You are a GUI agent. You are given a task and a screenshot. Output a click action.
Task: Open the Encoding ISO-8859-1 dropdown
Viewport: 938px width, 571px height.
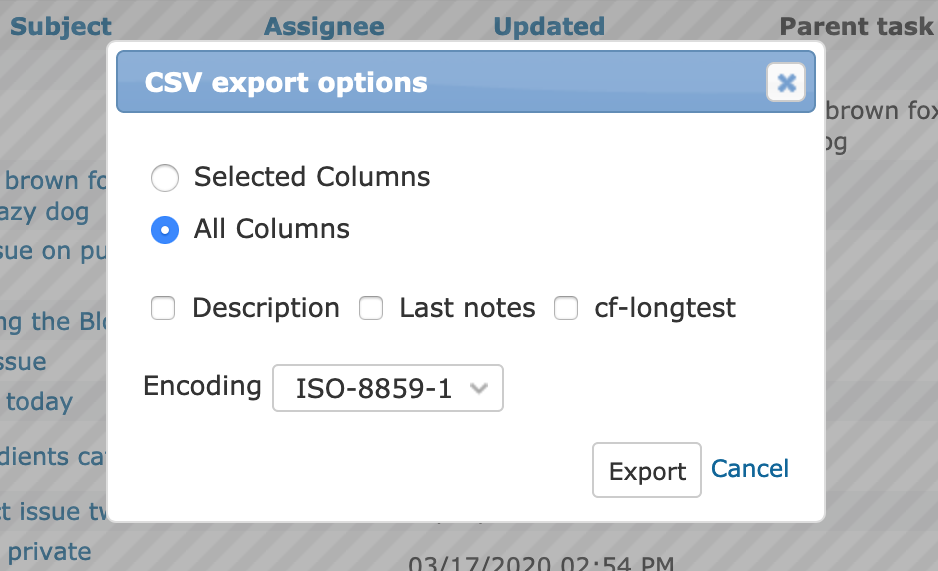click(388, 388)
